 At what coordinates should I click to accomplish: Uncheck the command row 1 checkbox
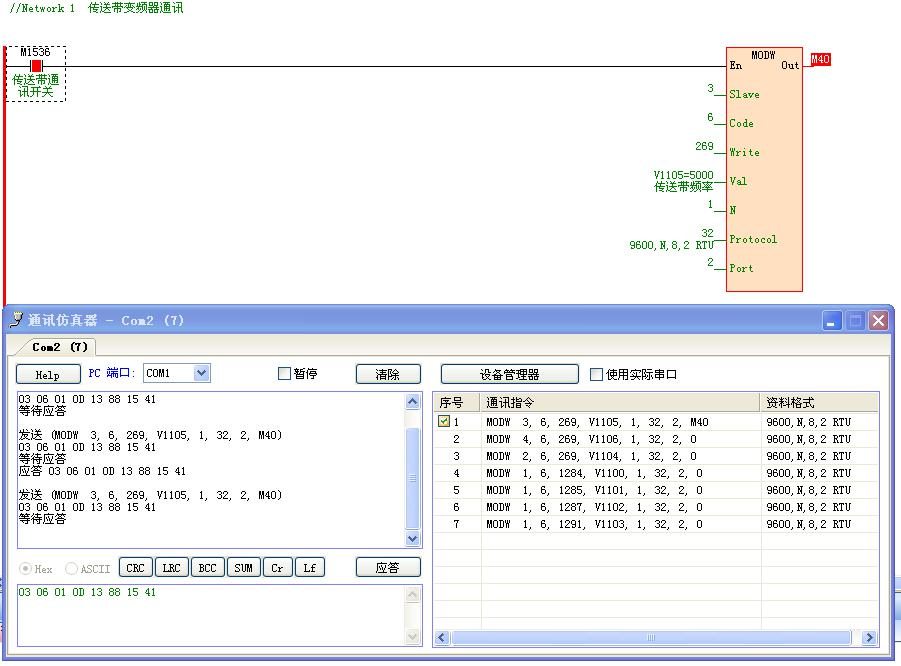tap(444, 422)
